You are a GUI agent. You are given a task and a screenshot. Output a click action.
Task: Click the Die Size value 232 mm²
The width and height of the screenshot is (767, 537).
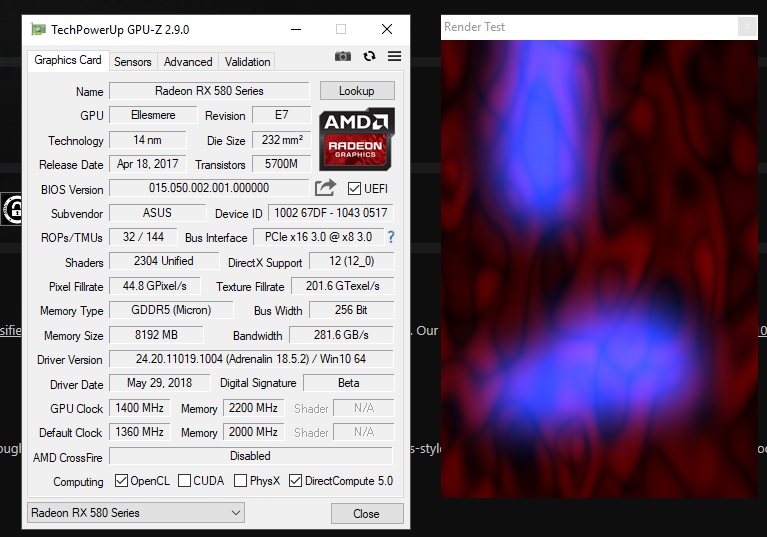[x=282, y=140]
